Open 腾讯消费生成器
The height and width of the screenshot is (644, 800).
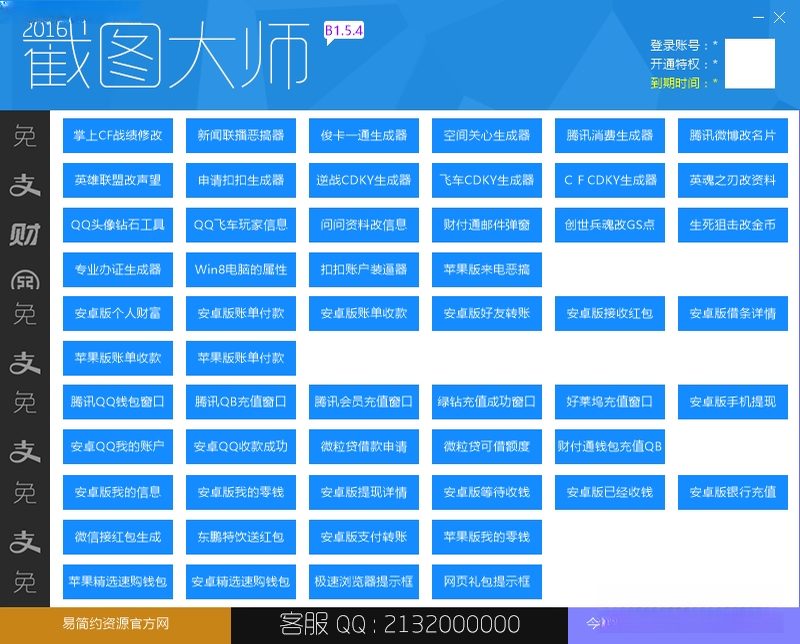click(610, 135)
